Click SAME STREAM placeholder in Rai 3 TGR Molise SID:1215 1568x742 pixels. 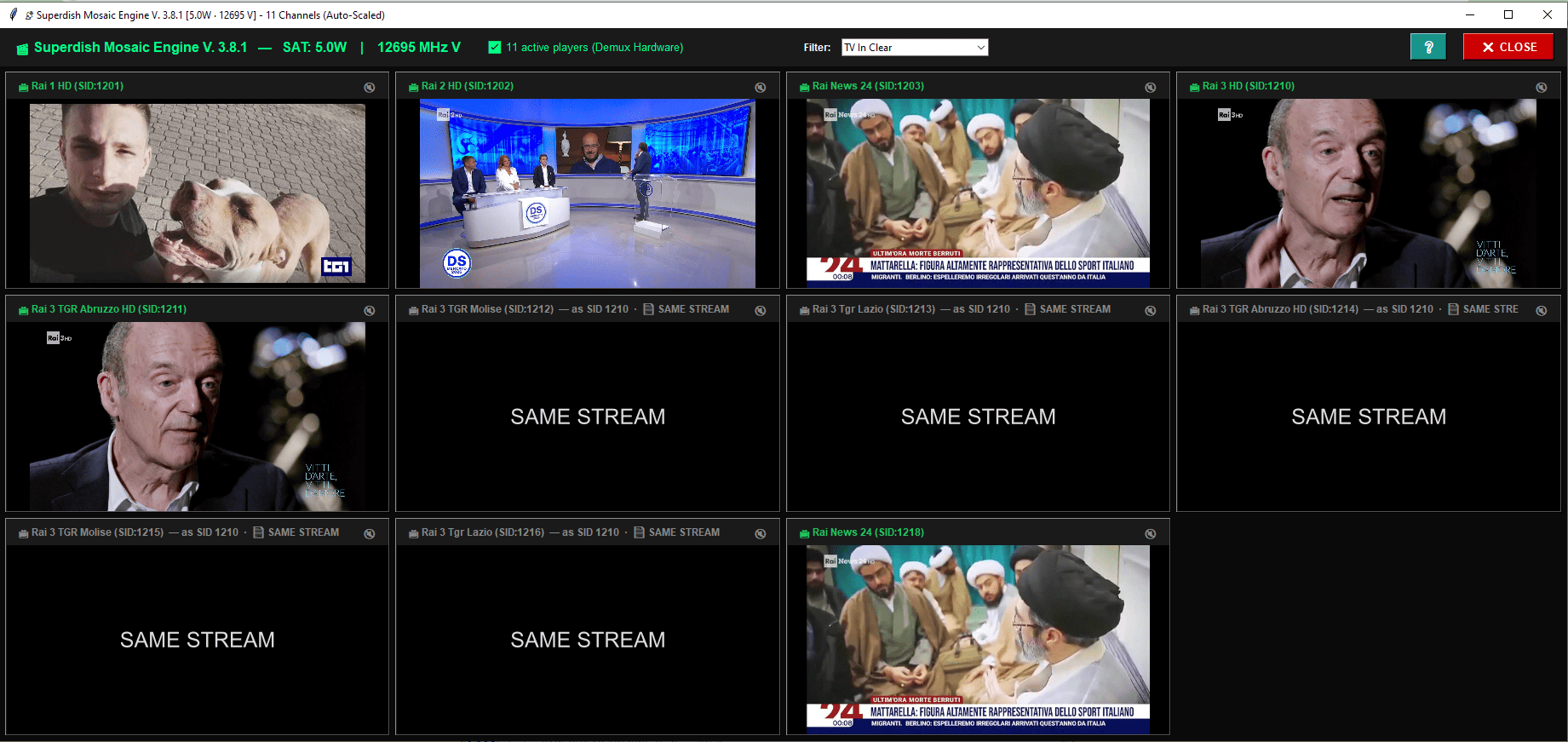tap(198, 640)
